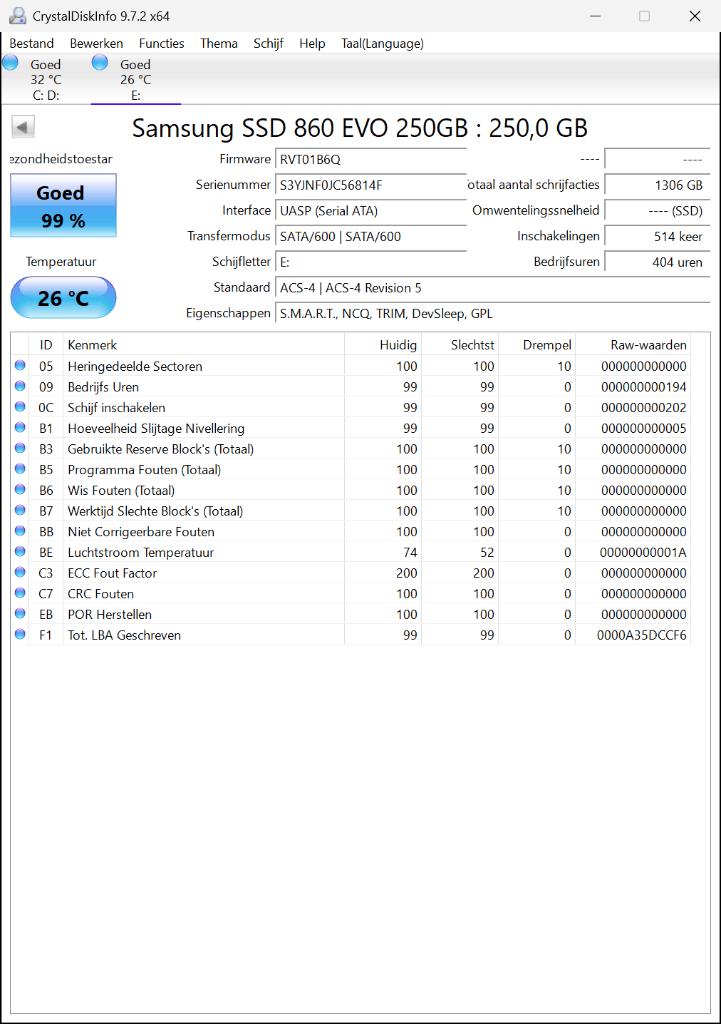
Task: Open the Bestand menu
Action: 31,43
